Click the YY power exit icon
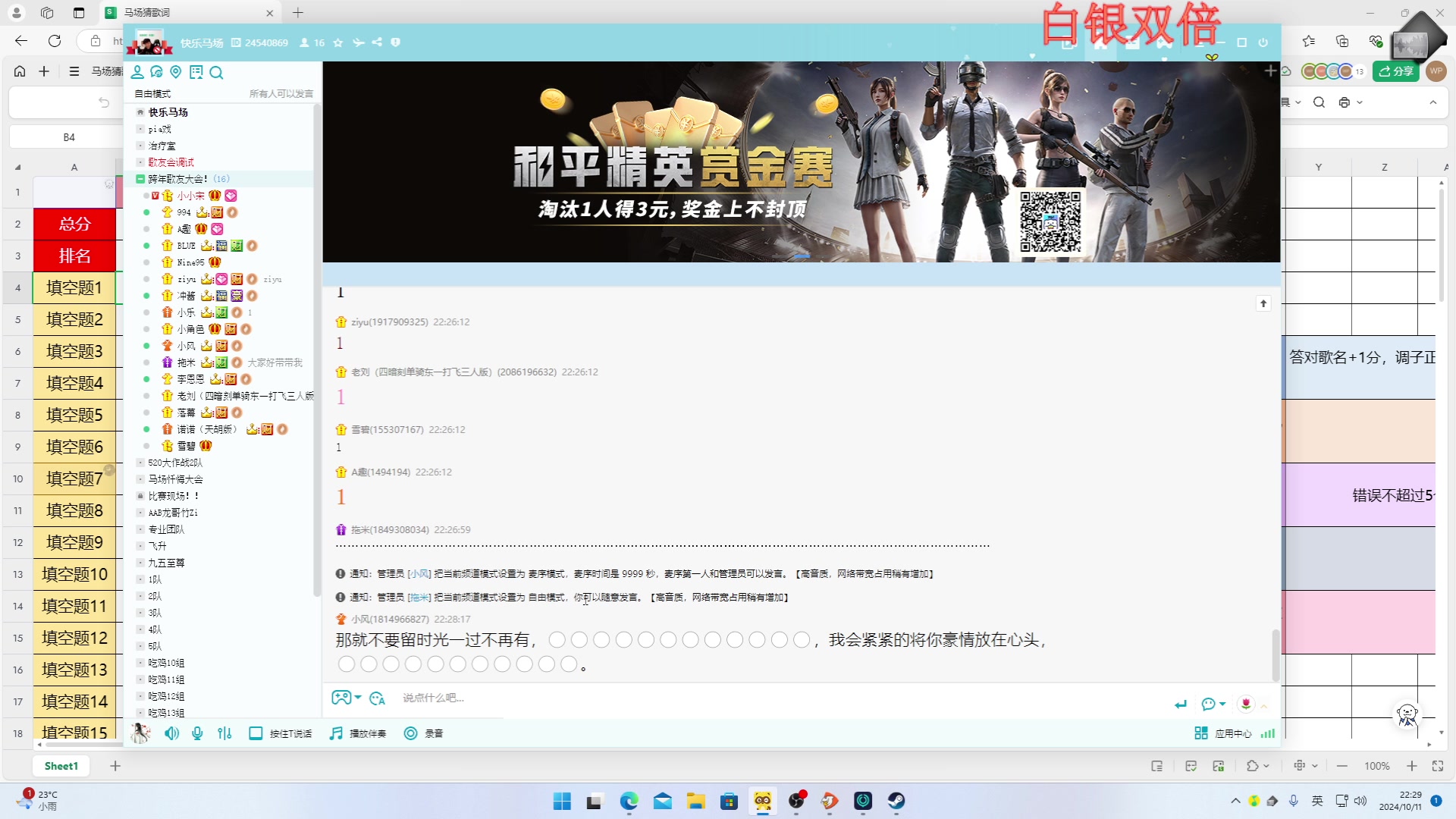This screenshot has width=1456, height=819. click(1263, 42)
